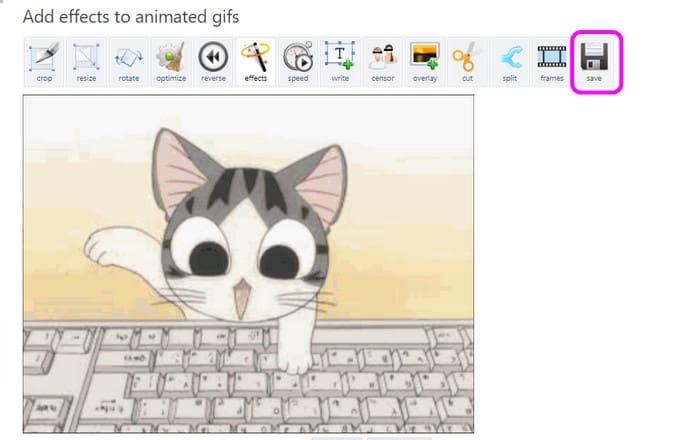Open the resize tool
This screenshot has height=440, width=700.
tap(86, 62)
